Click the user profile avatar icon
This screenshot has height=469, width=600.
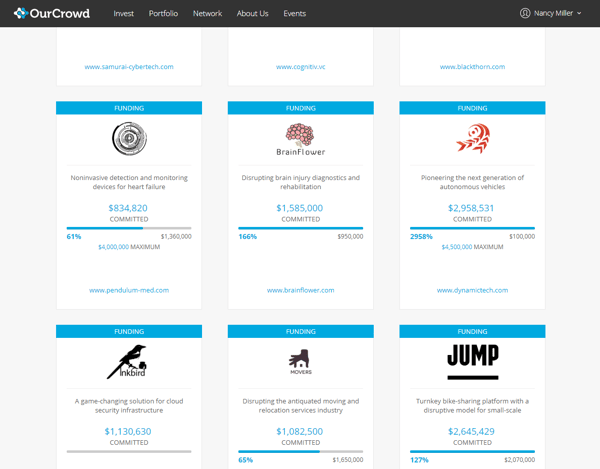point(525,13)
